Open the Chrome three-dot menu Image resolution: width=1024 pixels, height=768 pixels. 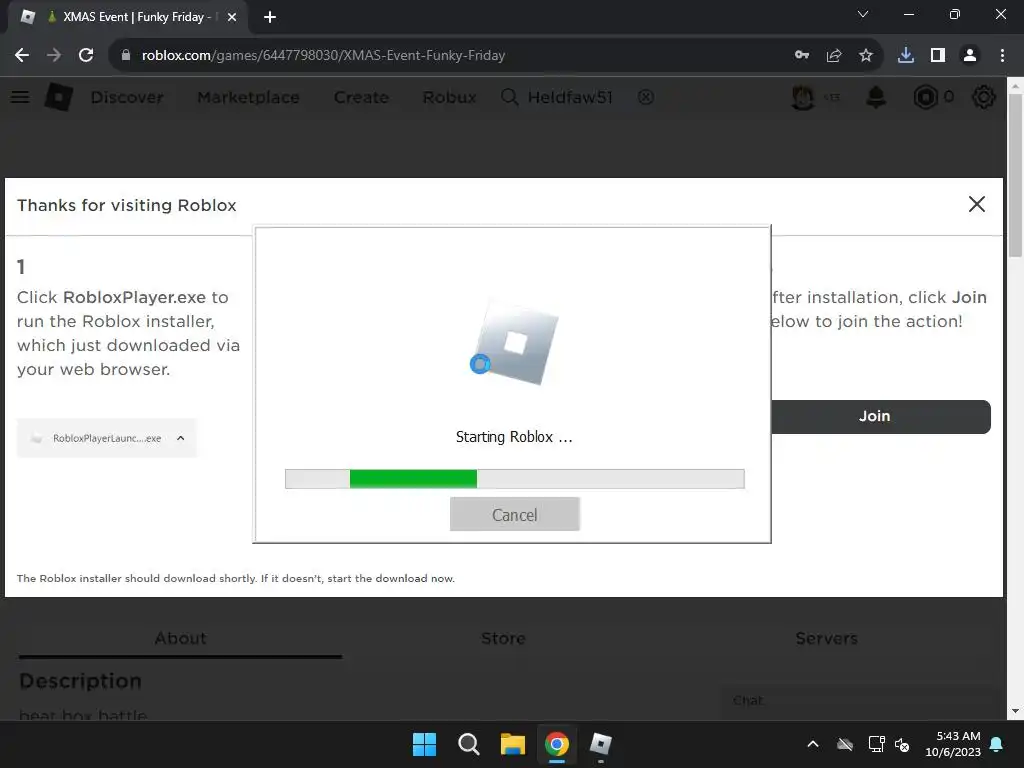[1002, 56]
